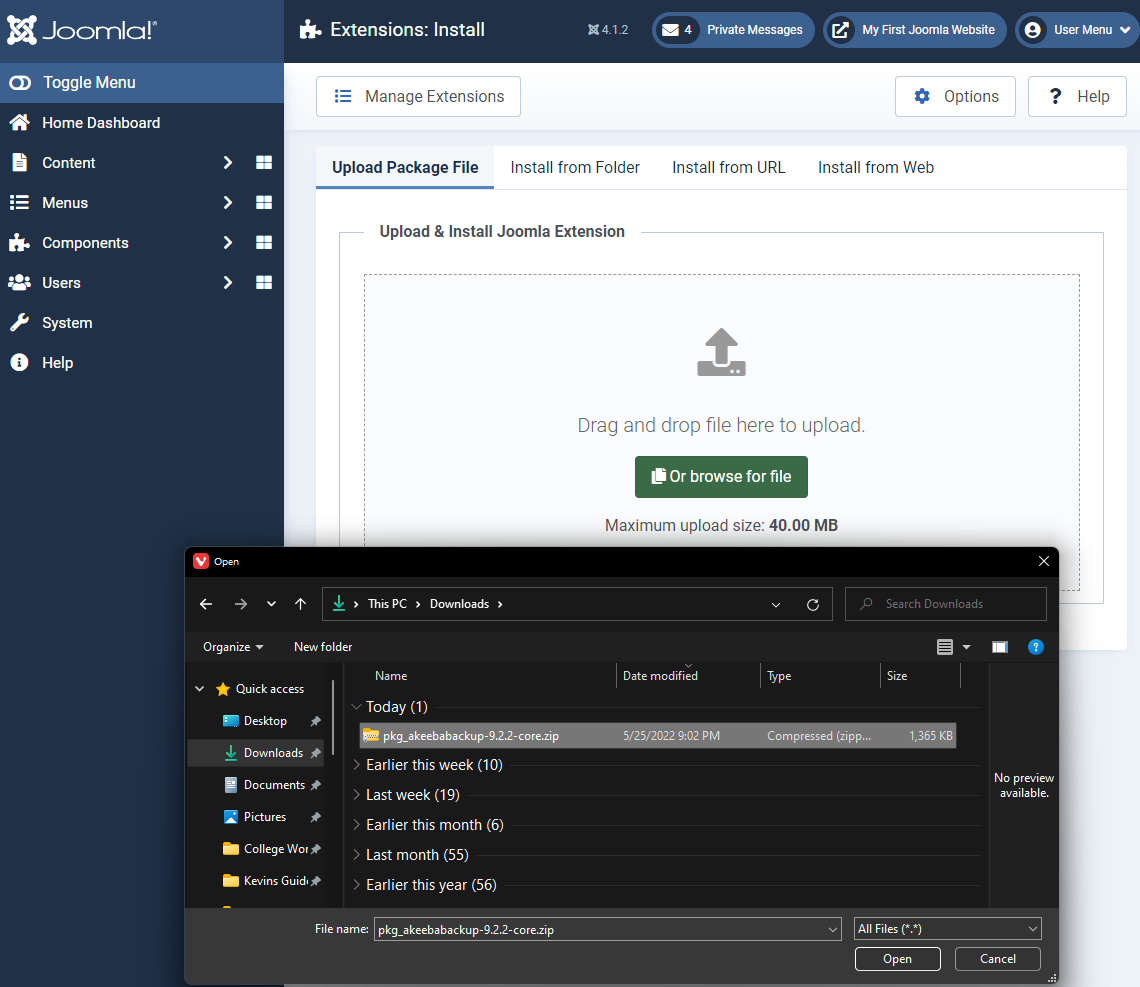This screenshot has width=1140, height=987.
Task: Click Manage Extensions button
Action: point(418,97)
